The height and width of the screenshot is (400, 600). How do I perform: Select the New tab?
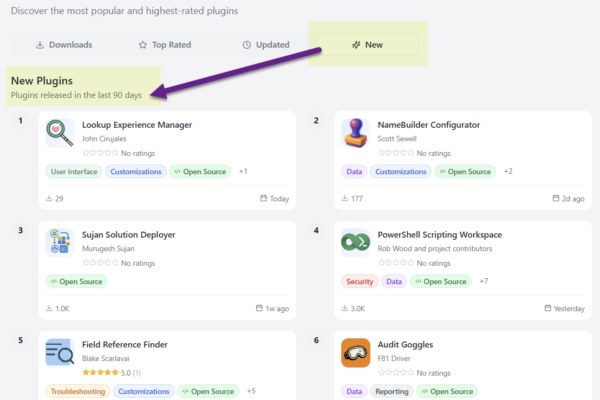[367, 45]
